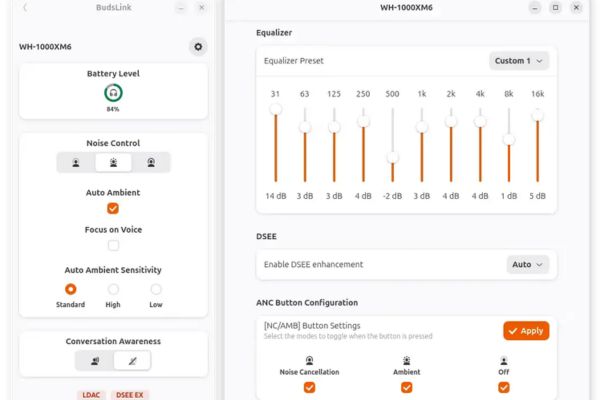600x400 pixels.
Task: Click the -2 dB value label
Action: click(393, 196)
